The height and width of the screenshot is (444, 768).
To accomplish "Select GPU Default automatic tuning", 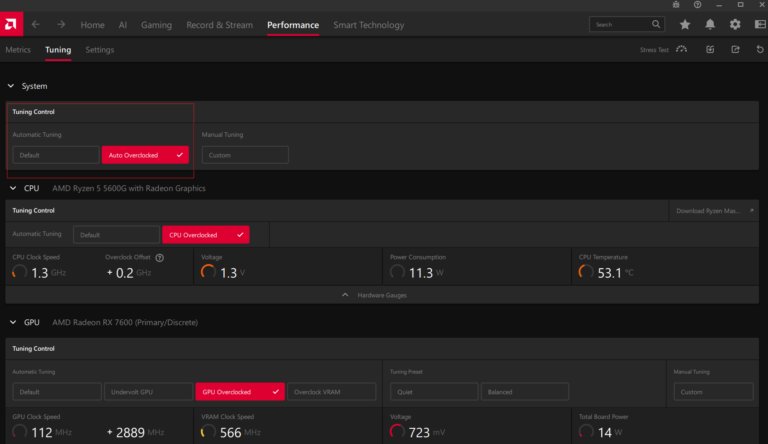I will point(57,392).
